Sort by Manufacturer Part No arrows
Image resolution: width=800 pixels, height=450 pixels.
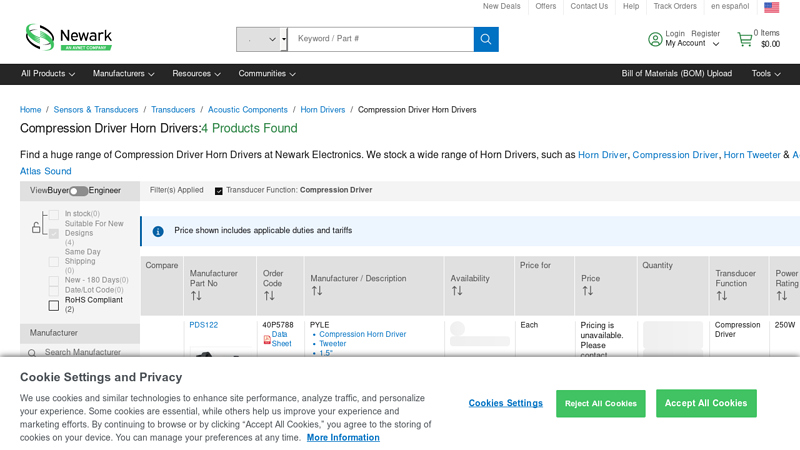tap(196, 295)
